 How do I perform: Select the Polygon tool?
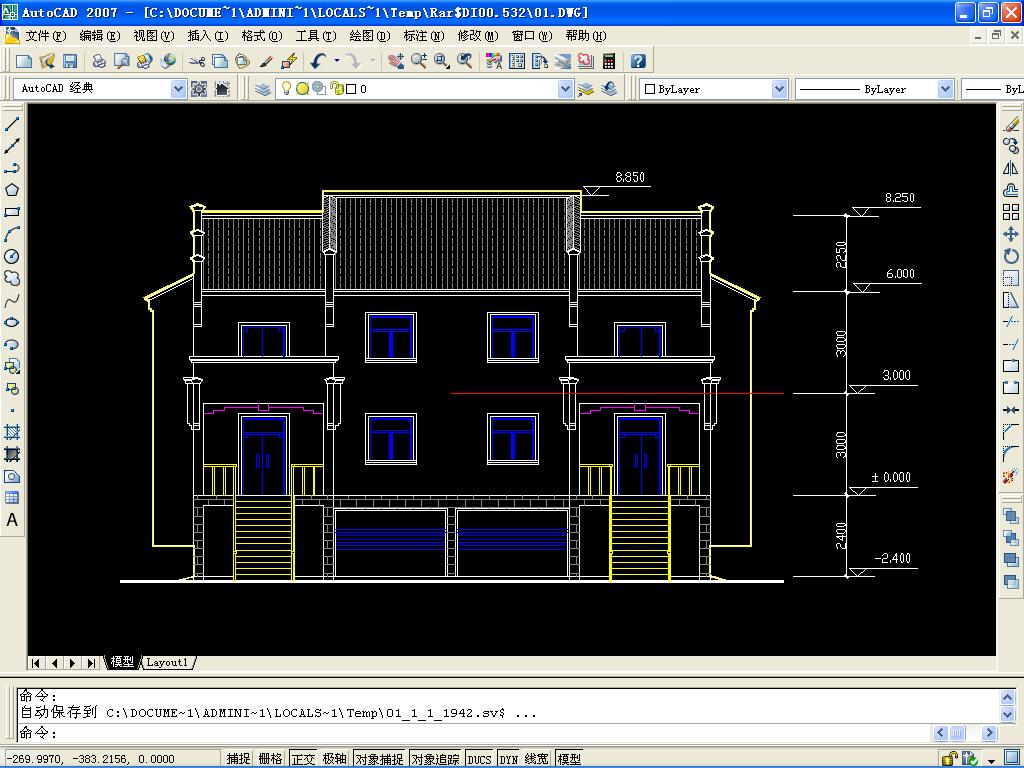tap(12, 190)
